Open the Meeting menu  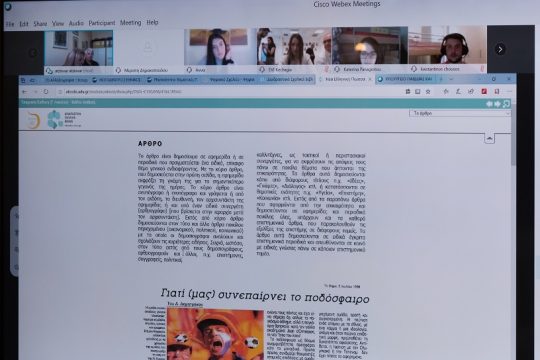point(131,23)
